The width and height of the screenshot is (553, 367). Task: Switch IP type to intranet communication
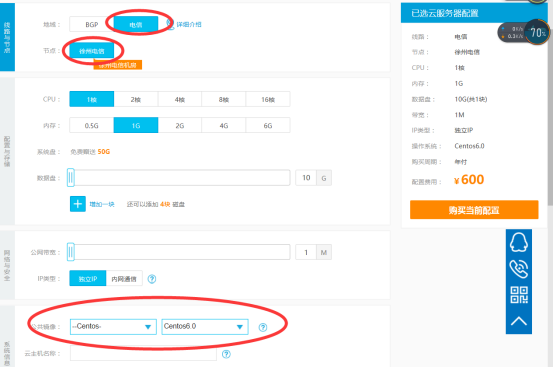tap(124, 279)
